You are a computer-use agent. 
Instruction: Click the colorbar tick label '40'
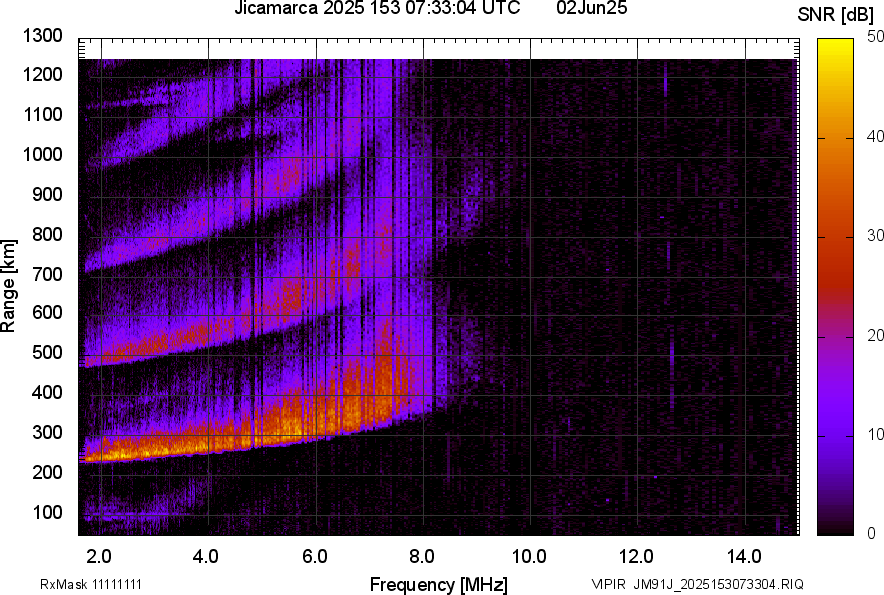[875, 136]
